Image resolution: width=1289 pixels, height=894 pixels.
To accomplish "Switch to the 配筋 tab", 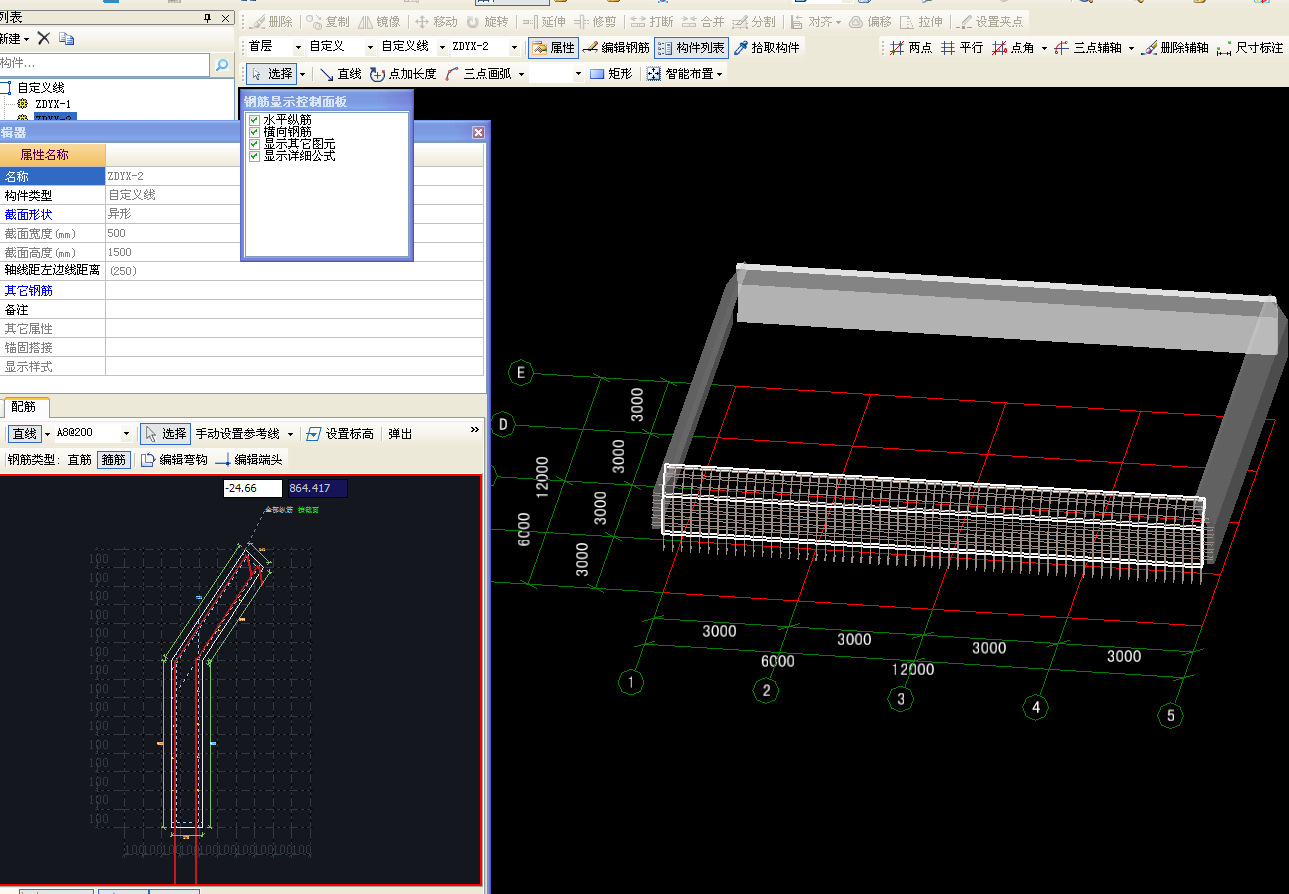I will tap(24, 407).
